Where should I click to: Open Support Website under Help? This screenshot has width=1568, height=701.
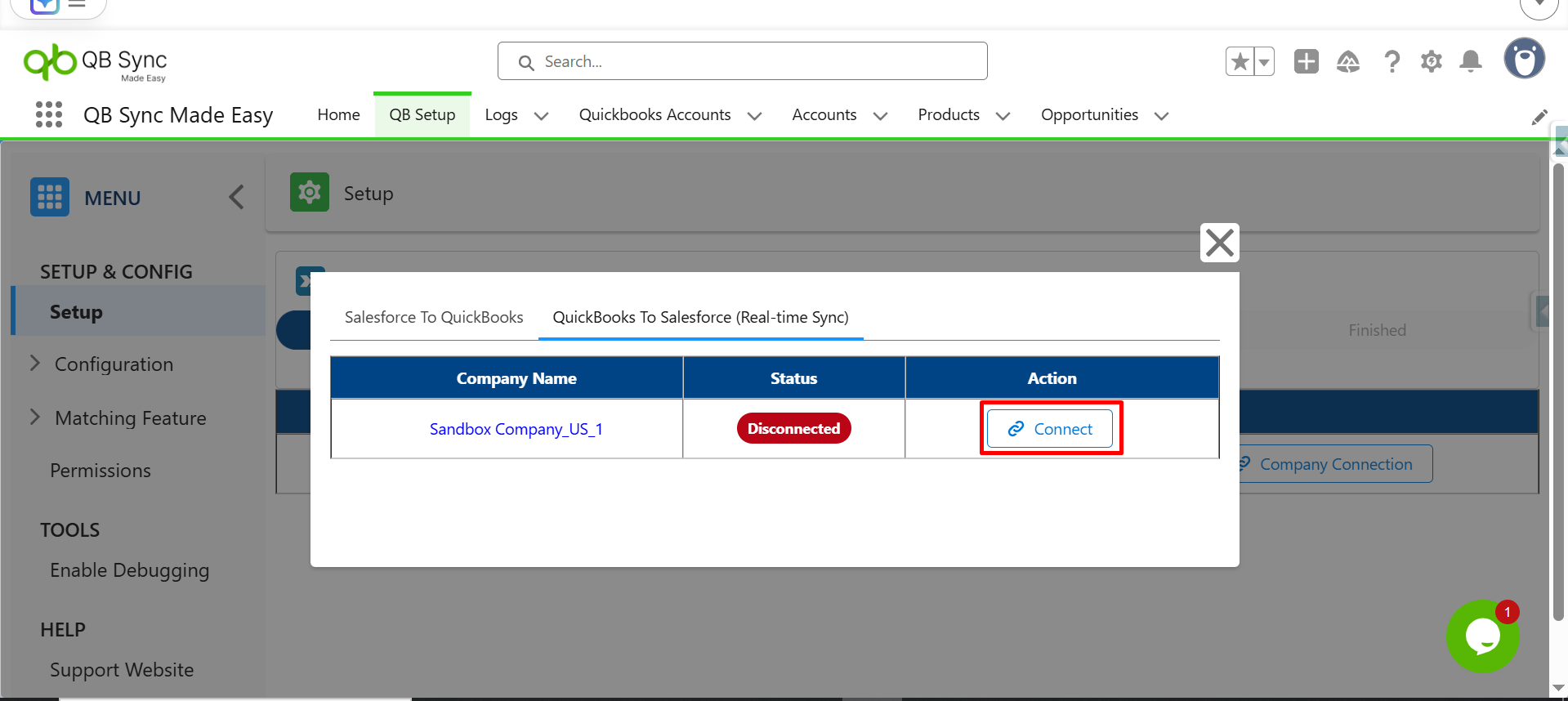click(122, 670)
